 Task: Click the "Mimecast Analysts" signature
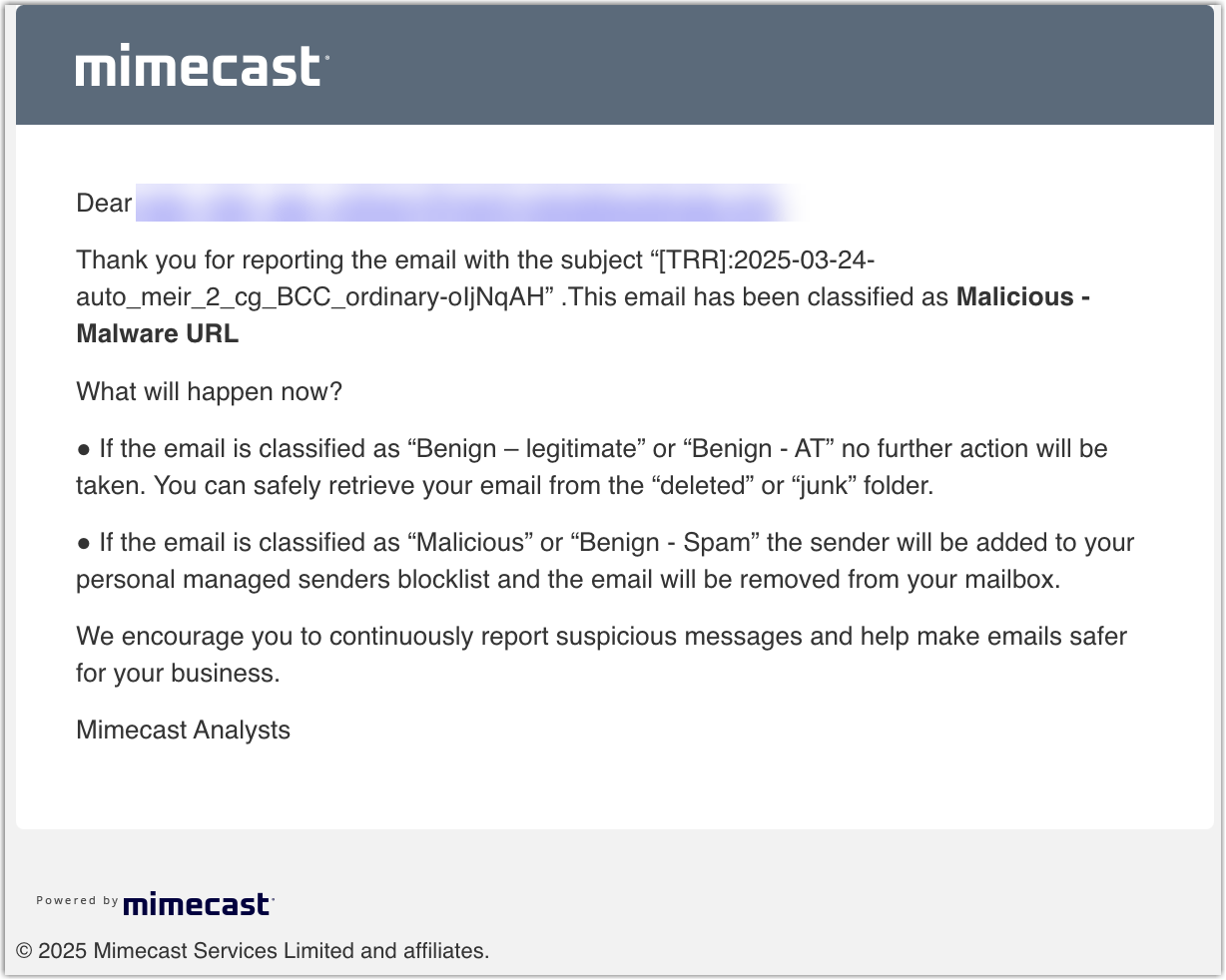click(x=183, y=730)
